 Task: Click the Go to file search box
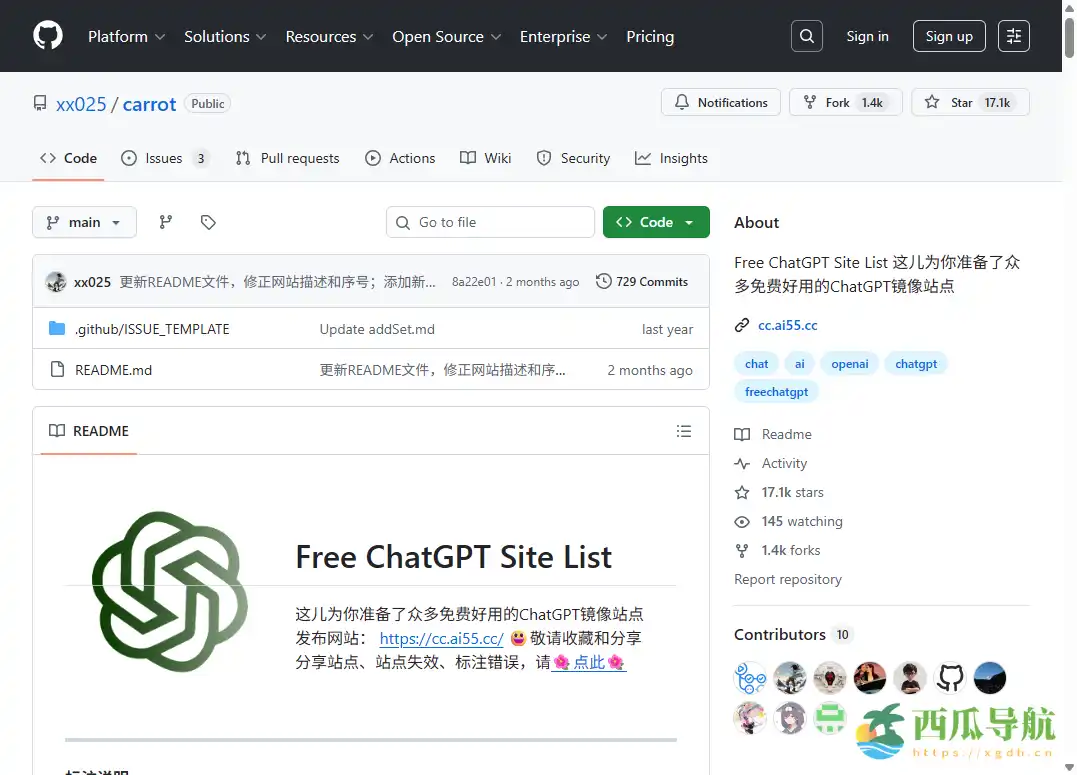click(x=490, y=222)
